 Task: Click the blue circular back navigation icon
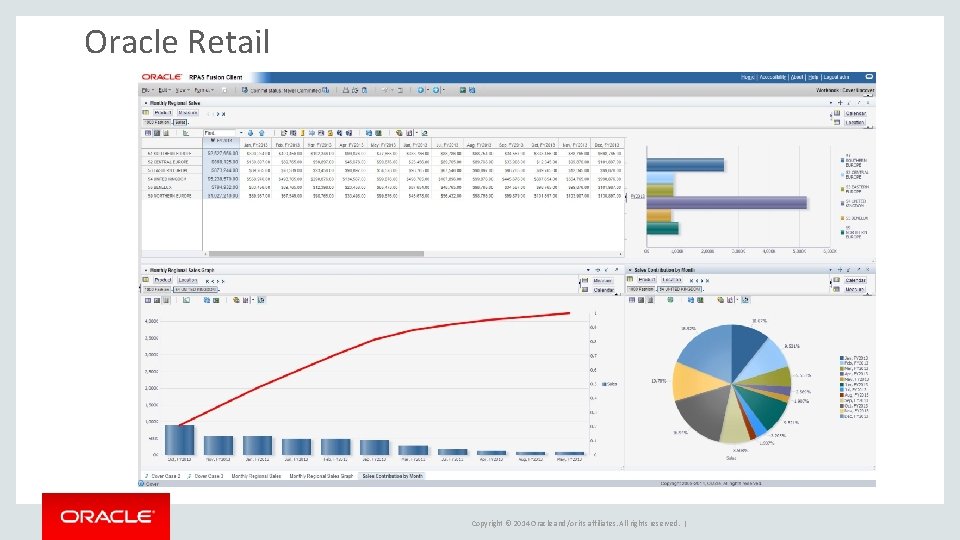(421, 90)
